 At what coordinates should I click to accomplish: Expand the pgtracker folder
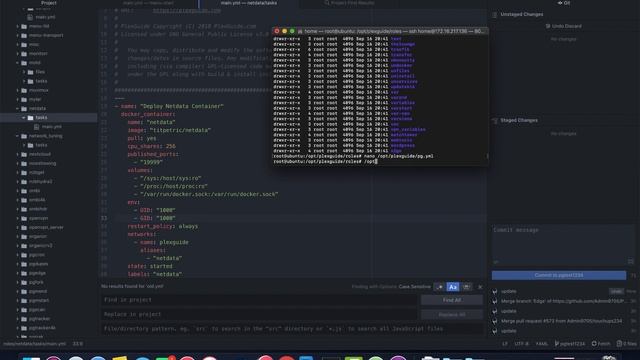pos(18,319)
